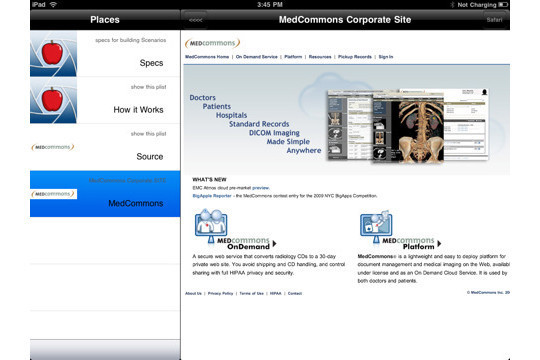Click the arrow next to OnDemand
This screenshot has width=540, height=360.
coord(274,244)
